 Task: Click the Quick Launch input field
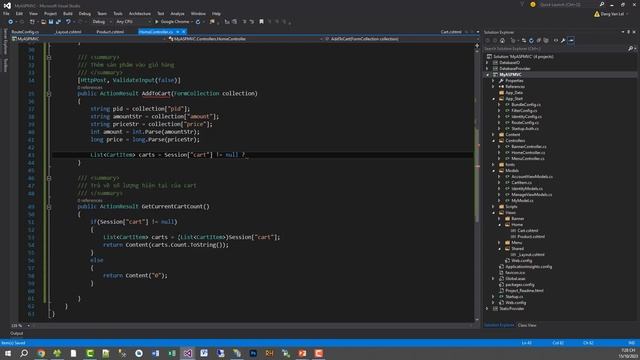click(568, 4)
